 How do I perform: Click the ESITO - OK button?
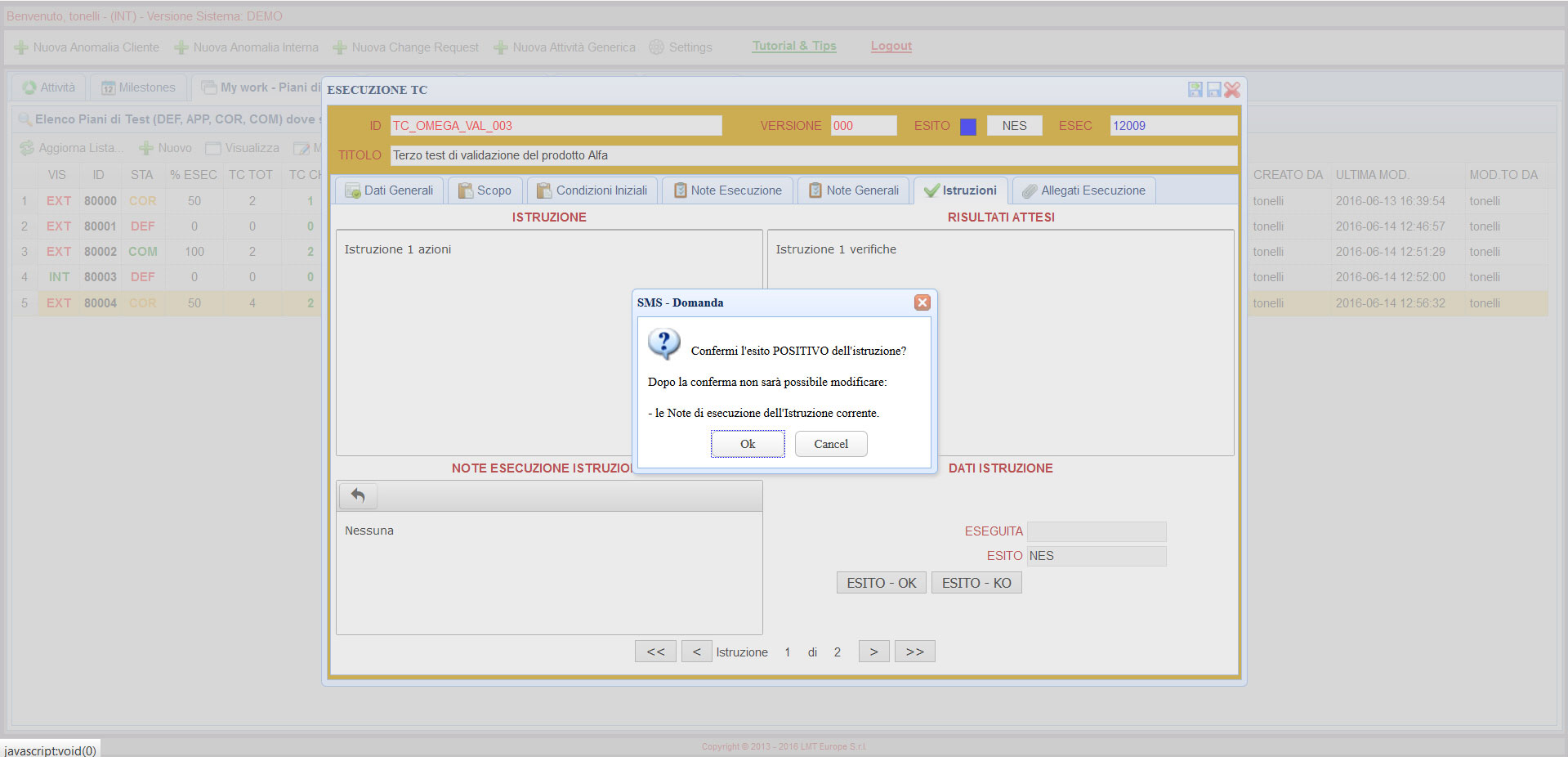click(x=882, y=583)
